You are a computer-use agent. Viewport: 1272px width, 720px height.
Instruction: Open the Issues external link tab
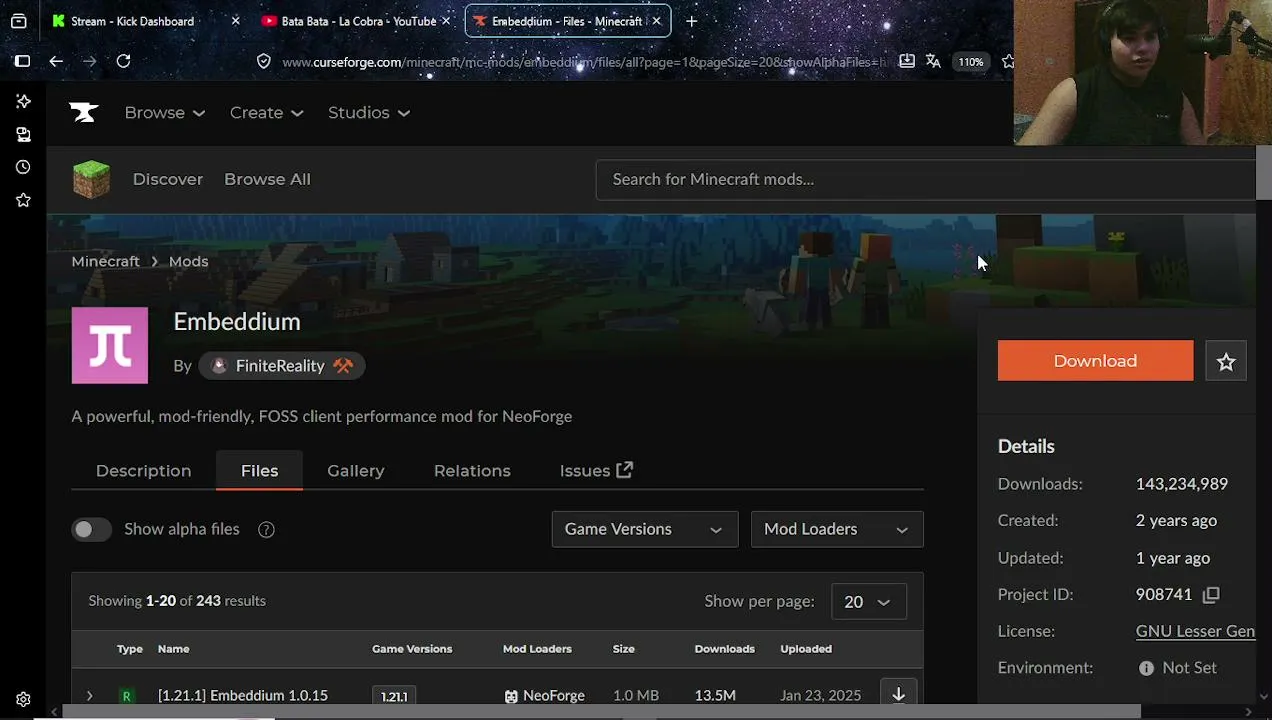(596, 471)
